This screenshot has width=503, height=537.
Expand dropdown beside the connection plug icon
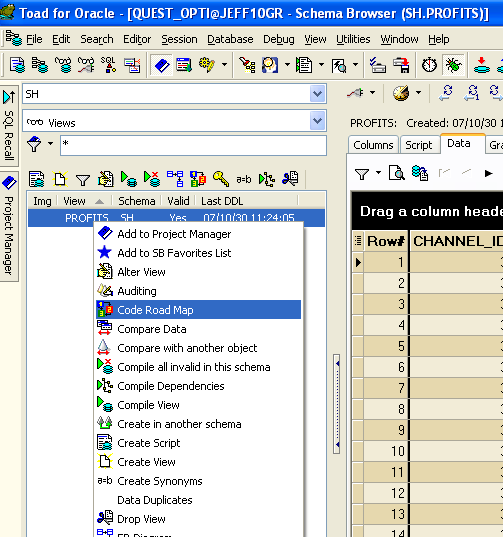pyautogui.click(x=373, y=92)
